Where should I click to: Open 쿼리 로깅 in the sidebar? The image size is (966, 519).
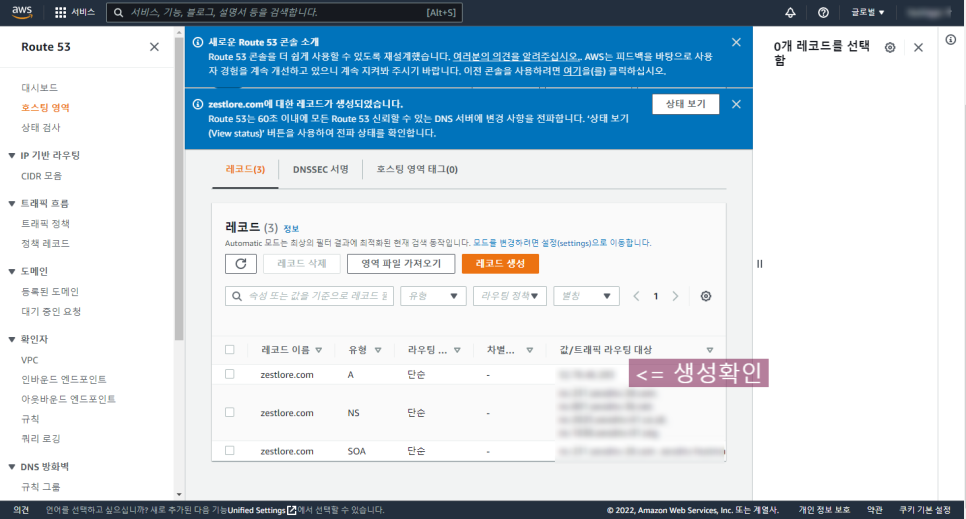click(41, 439)
